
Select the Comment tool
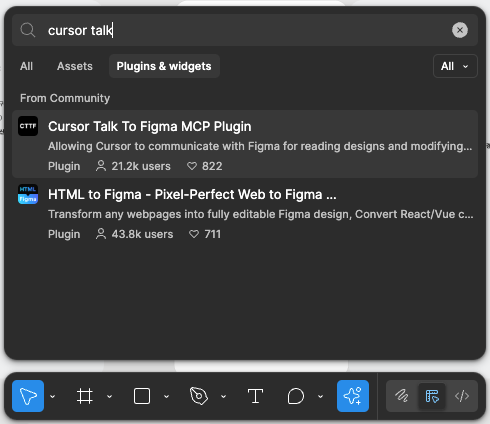(296, 396)
